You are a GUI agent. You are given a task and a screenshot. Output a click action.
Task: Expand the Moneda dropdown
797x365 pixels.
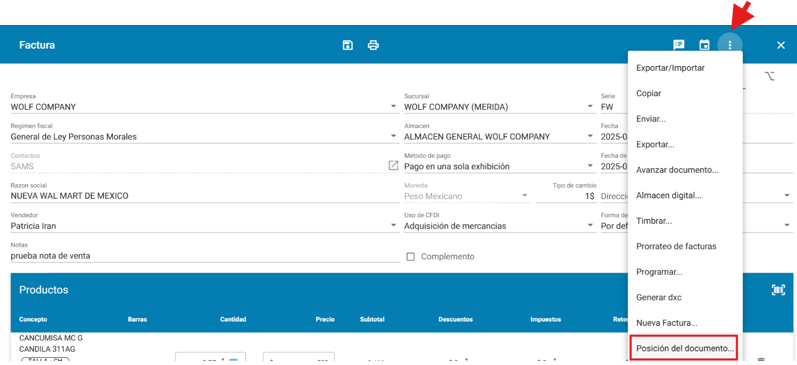click(525, 196)
